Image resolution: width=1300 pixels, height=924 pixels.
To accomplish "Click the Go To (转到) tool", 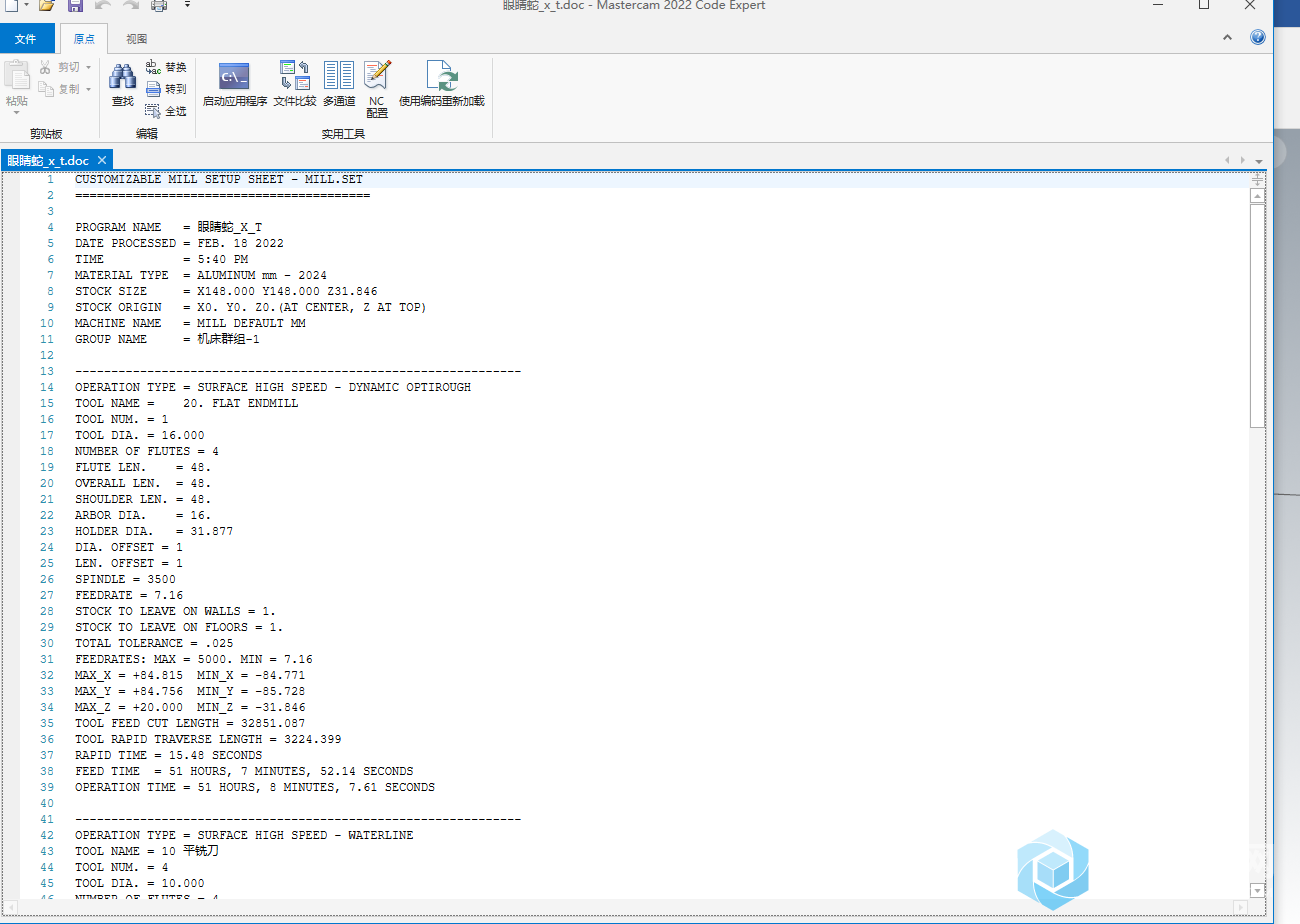I will [x=166, y=89].
